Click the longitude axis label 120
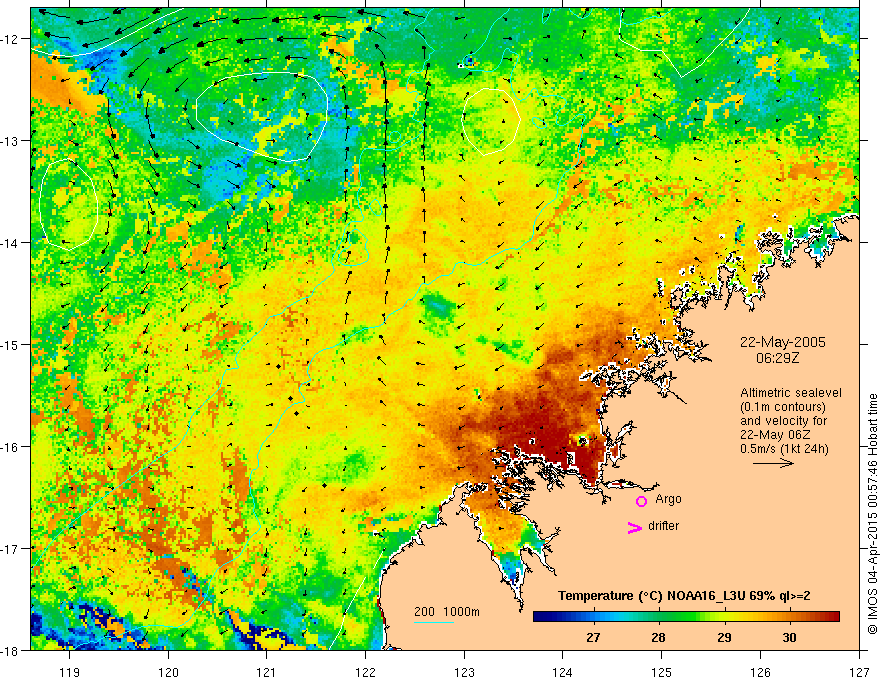The height and width of the screenshot is (680, 880). pos(168,672)
